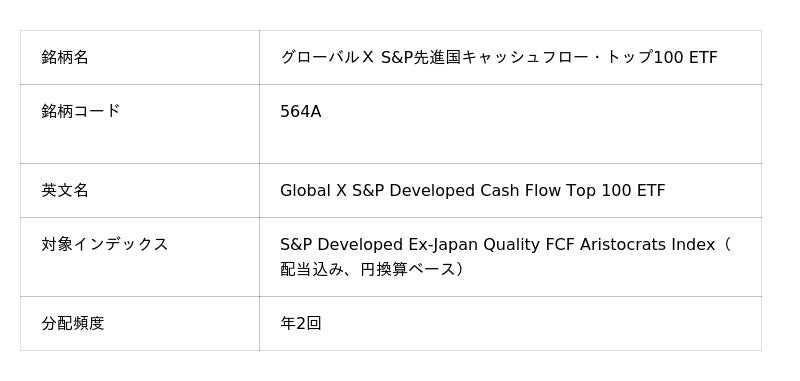Click the 銘柄コード label cell
The height and width of the screenshot is (381, 800).
tap(140, 124)
